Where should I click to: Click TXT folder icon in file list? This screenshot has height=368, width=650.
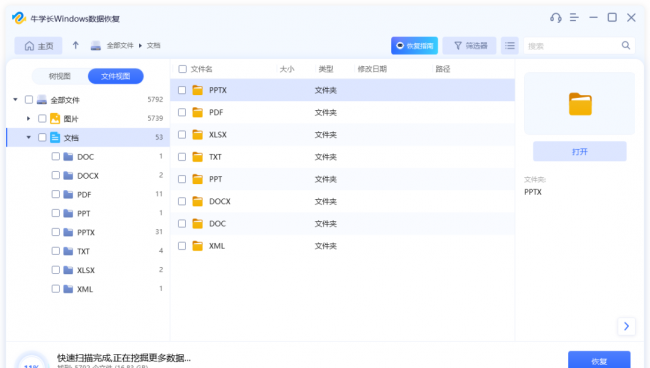tap(198, 157)
